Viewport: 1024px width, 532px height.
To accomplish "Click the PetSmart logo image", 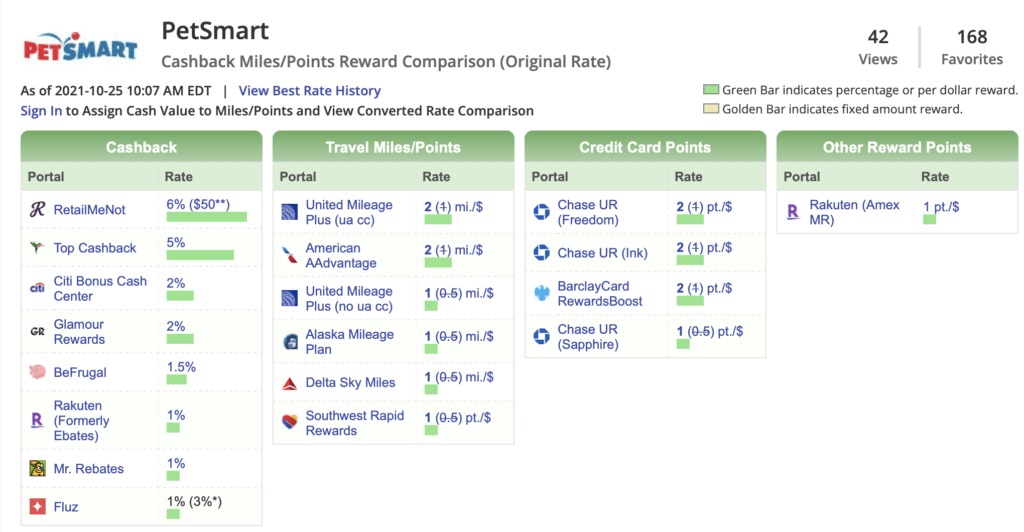I will (79, 47).
